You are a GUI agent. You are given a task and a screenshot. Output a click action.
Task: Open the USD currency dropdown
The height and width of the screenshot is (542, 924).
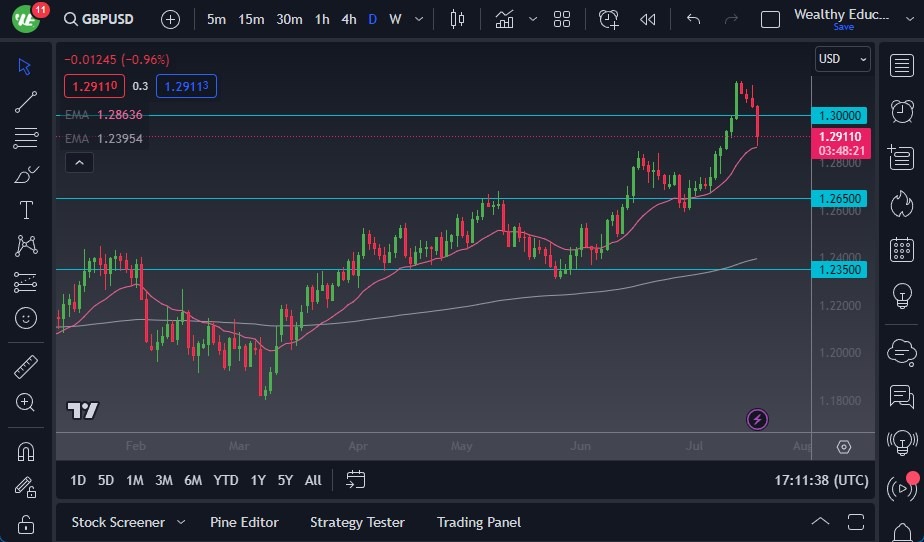pos(842,59)
